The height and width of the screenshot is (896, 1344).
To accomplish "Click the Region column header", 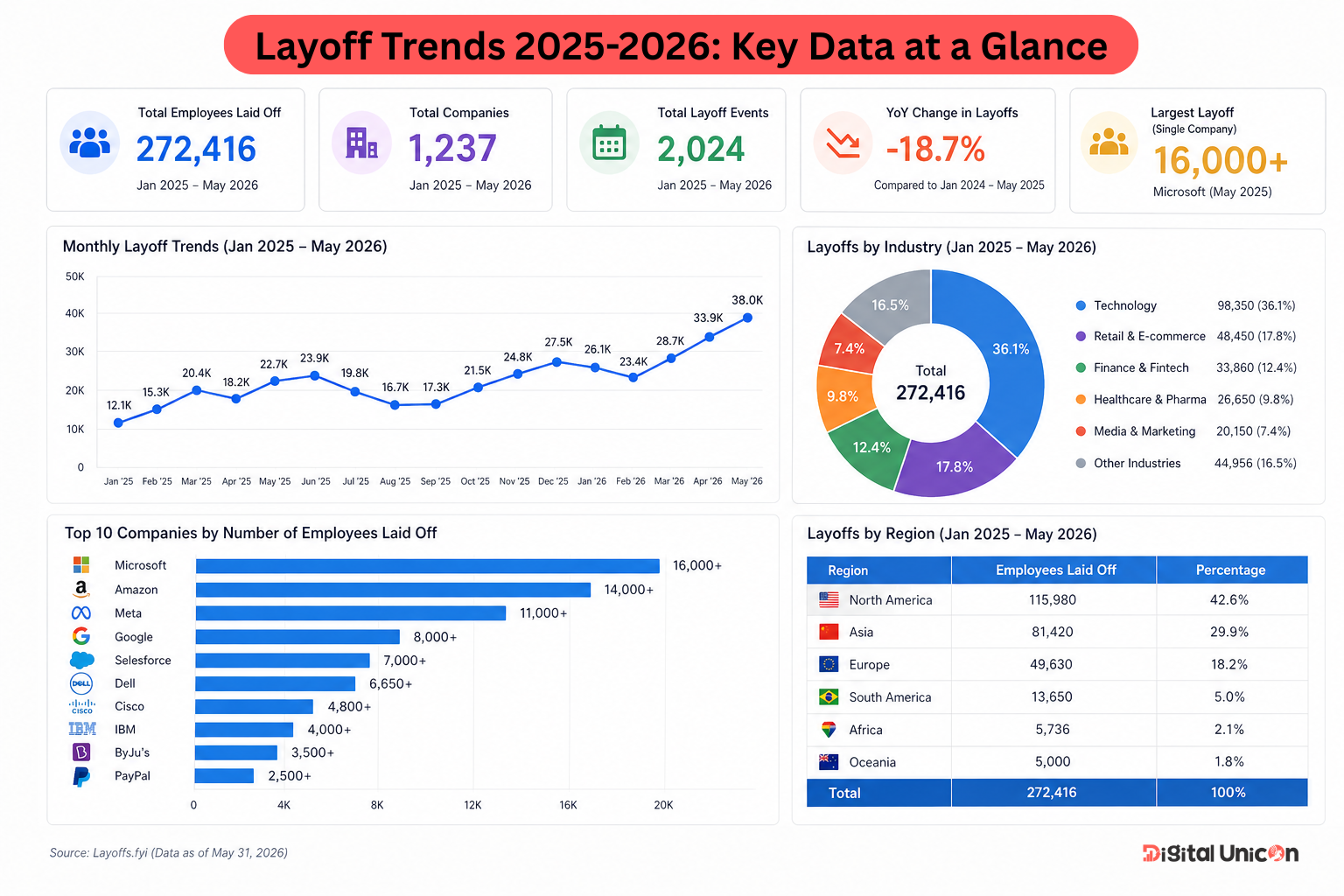I will coord(878,570).
